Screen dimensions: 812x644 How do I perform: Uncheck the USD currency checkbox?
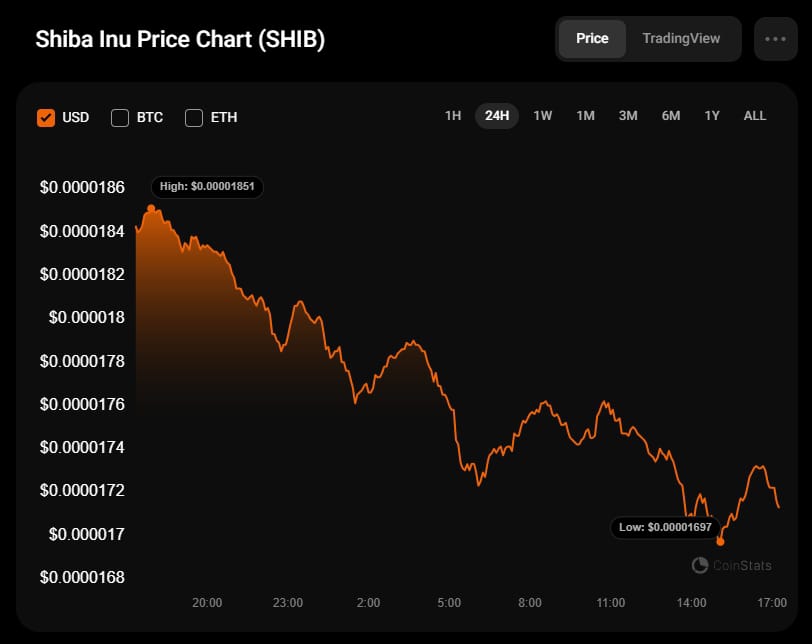point(45,117)
